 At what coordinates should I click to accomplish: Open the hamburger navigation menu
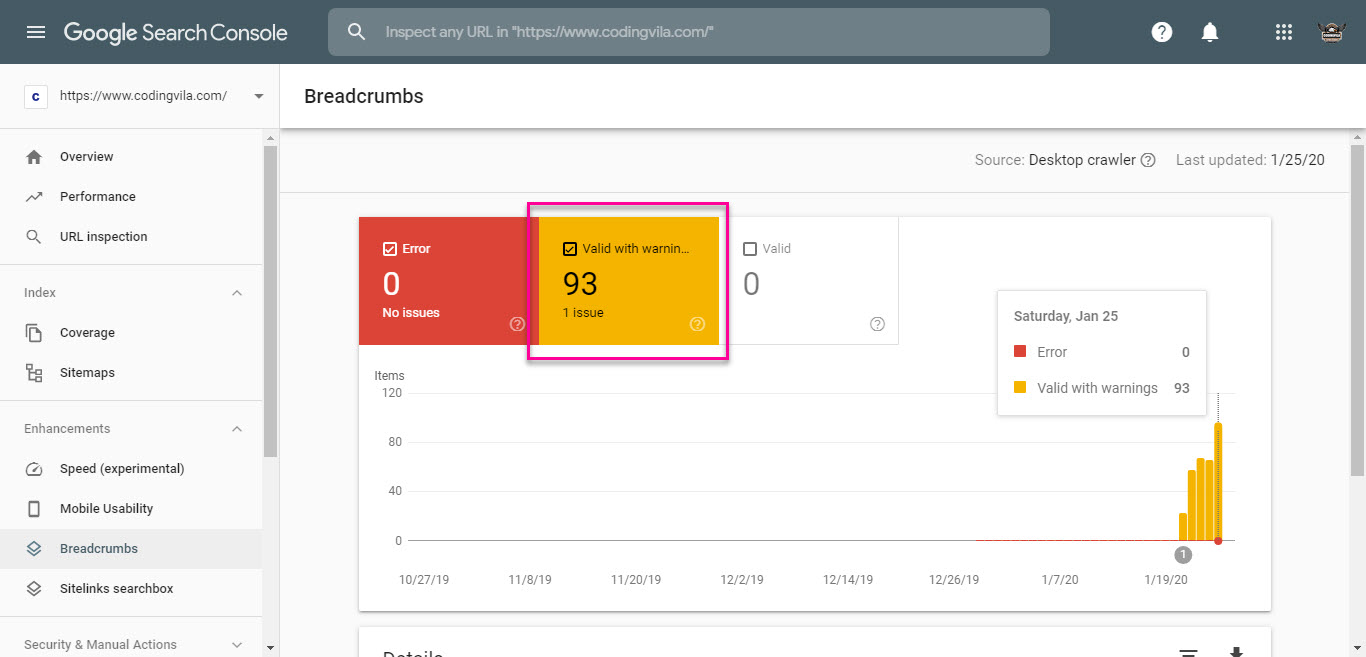(x=36, y=32)
